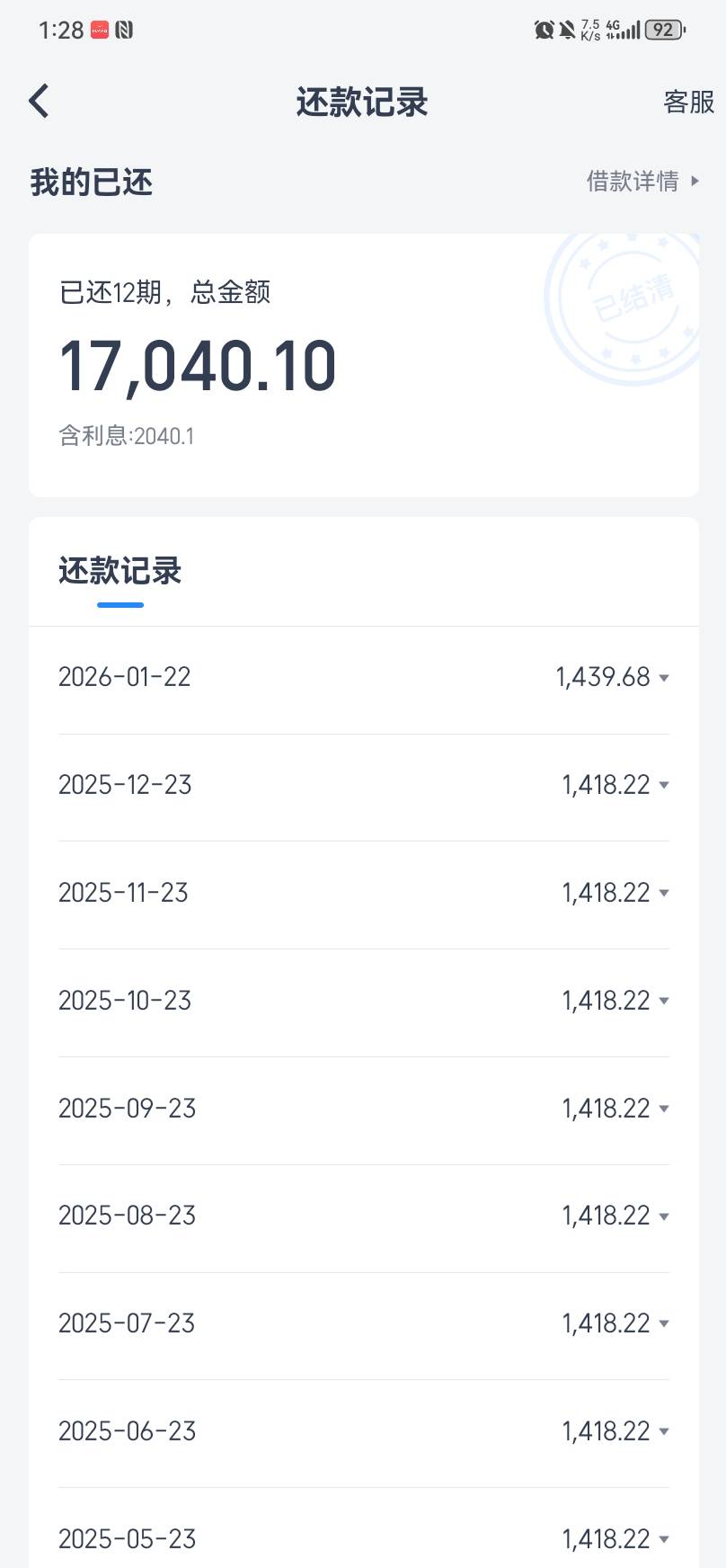This screenshot has height=1568, width=726.
Task: Expand the 2025-10-23 repayment arrow
Action: point(664,1001)
